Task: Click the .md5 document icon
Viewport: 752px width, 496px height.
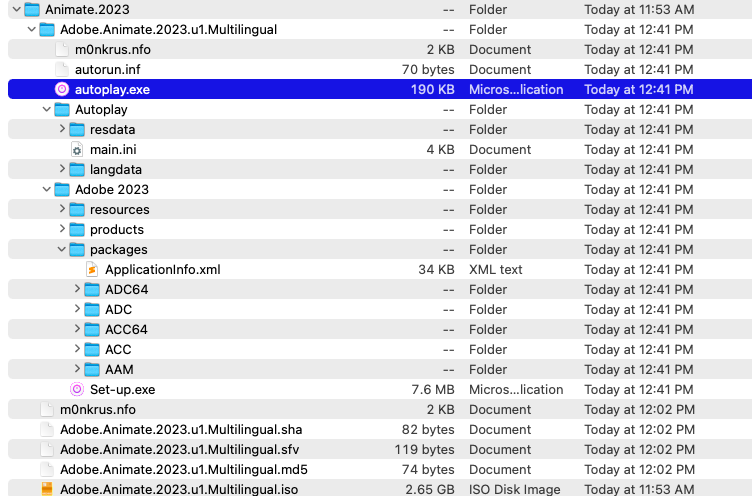Action: coord(47,469)
